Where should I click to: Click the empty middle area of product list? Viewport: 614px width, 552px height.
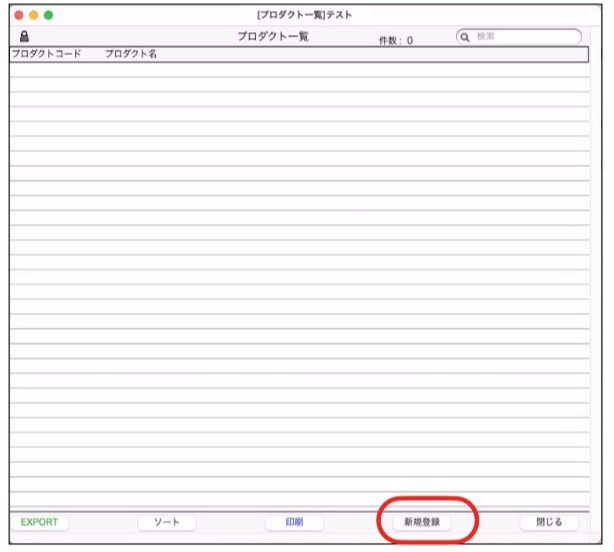pyautogui.click(x=300, y=280)
